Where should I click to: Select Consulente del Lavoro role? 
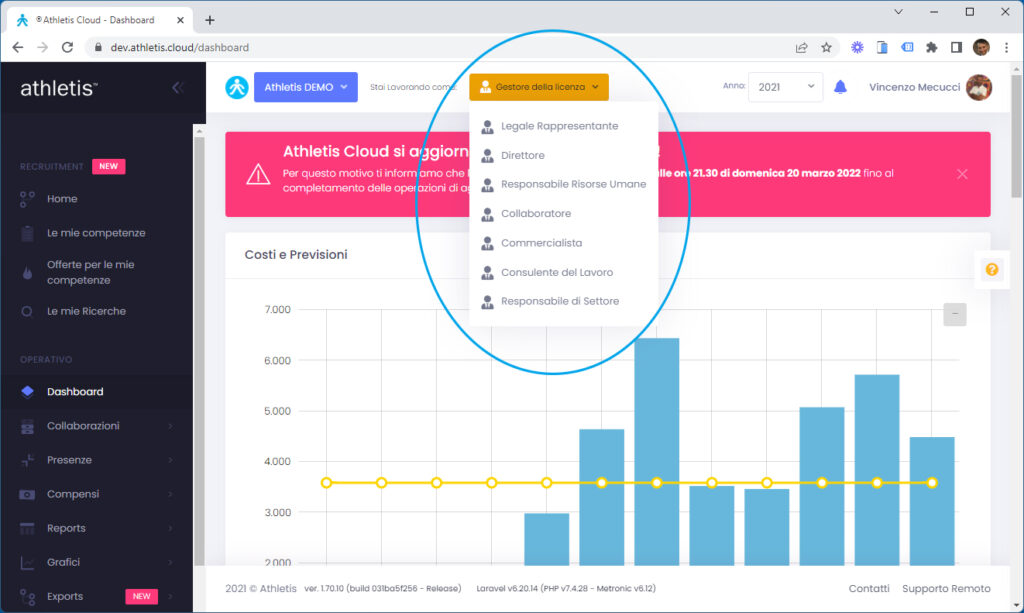coord(563,272)
